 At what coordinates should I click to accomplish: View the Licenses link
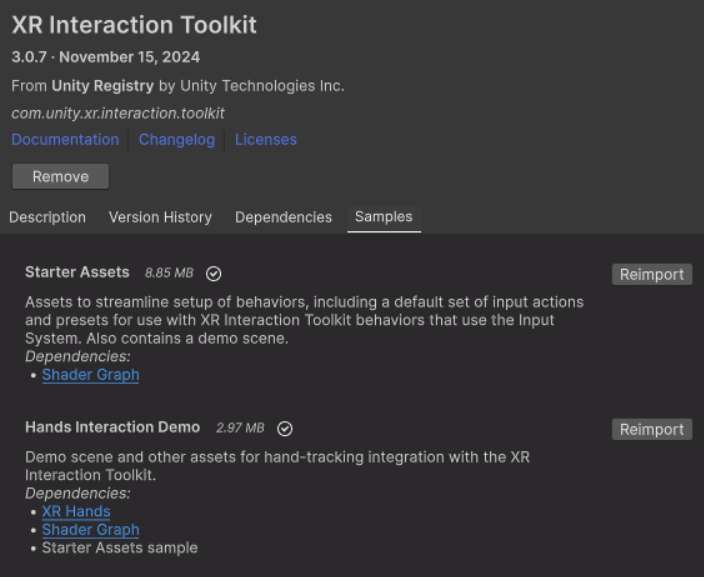pos(266,140)
